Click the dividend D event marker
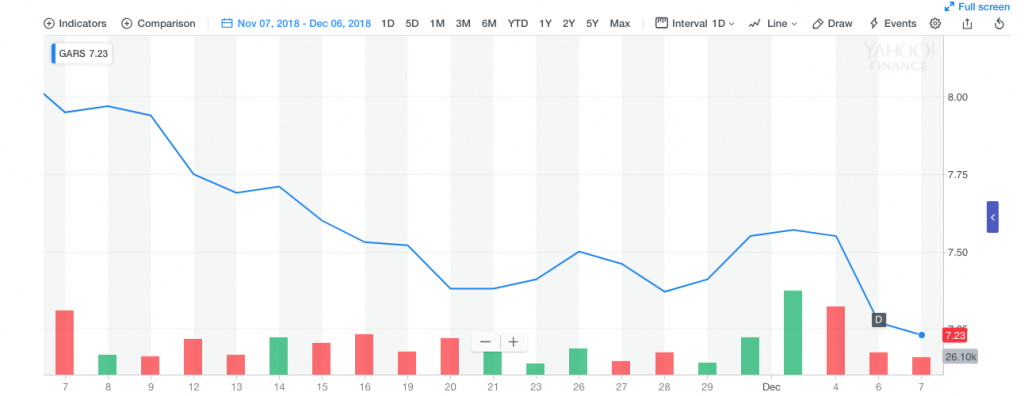The image size is (1024, 396). tap(878, 320)
